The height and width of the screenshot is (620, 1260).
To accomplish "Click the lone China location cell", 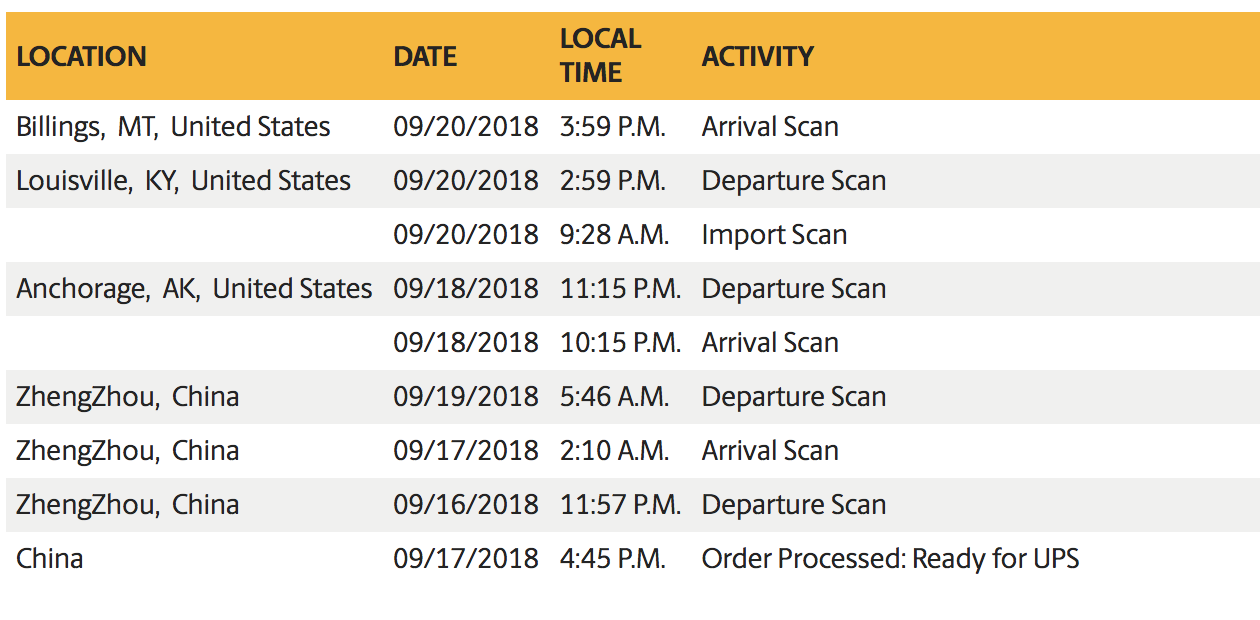I will point(49,559).
